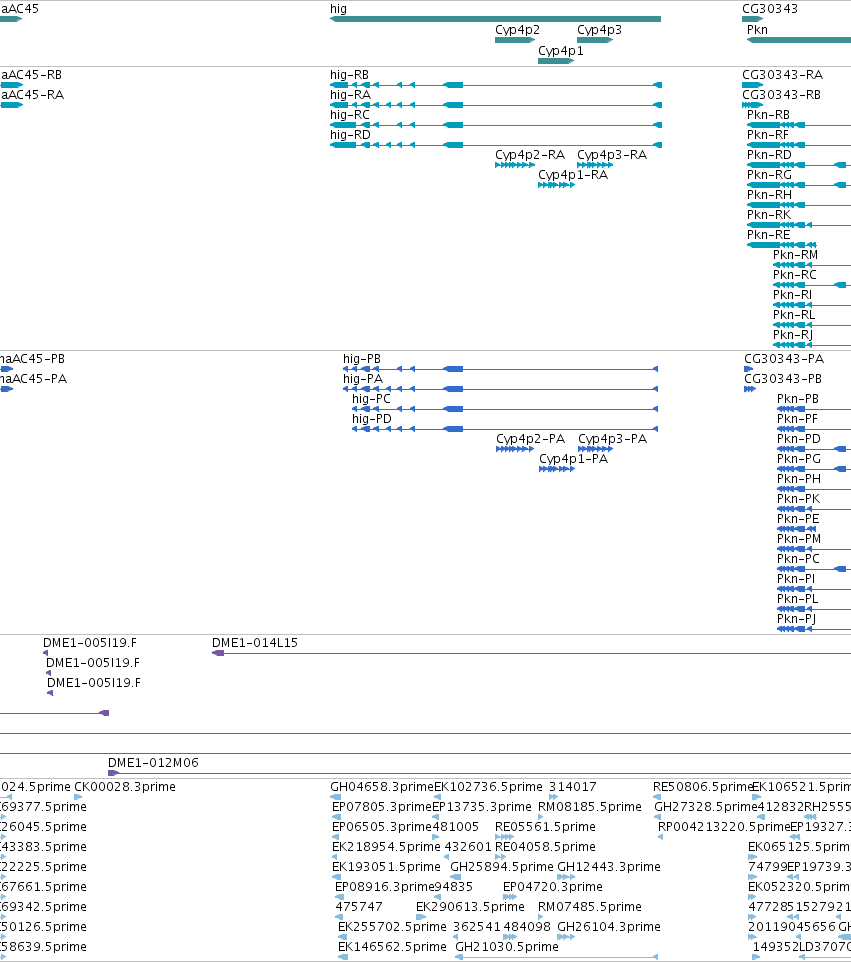851x962 pixels.
Task: Select Pkn-RH transcript
Action: coord(769,194)
